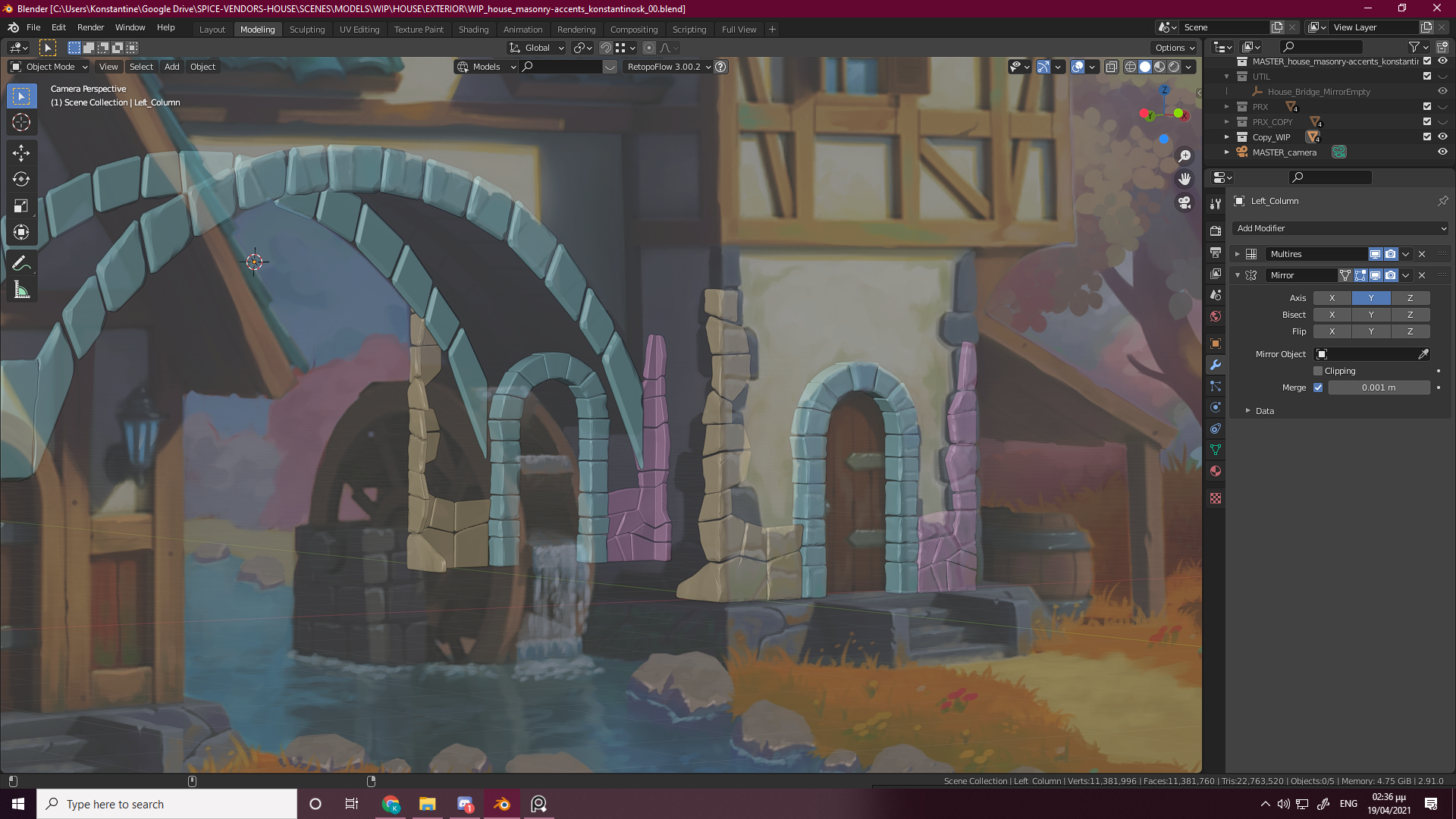Enable the Clipping checkbox
The image size is (1456, 819).
pyautogui.click(x=1318, y=371)
